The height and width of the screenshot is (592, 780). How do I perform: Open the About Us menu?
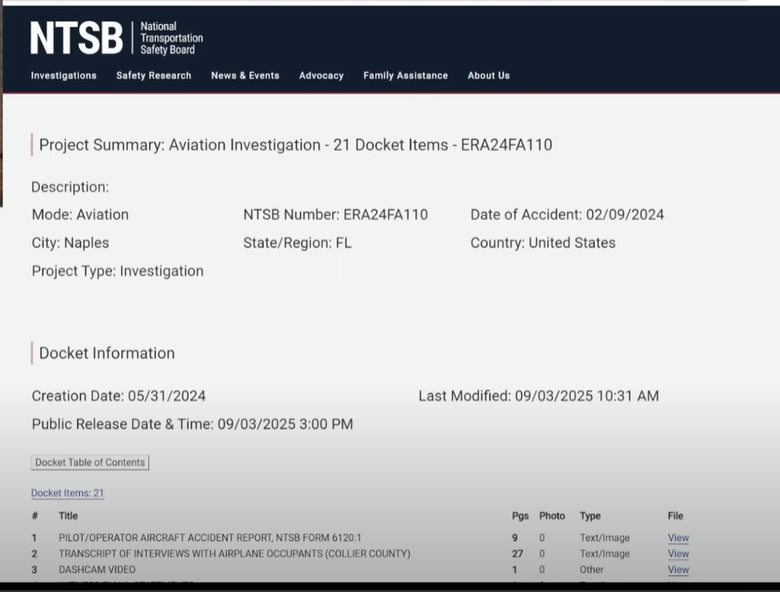pos(488,76)
